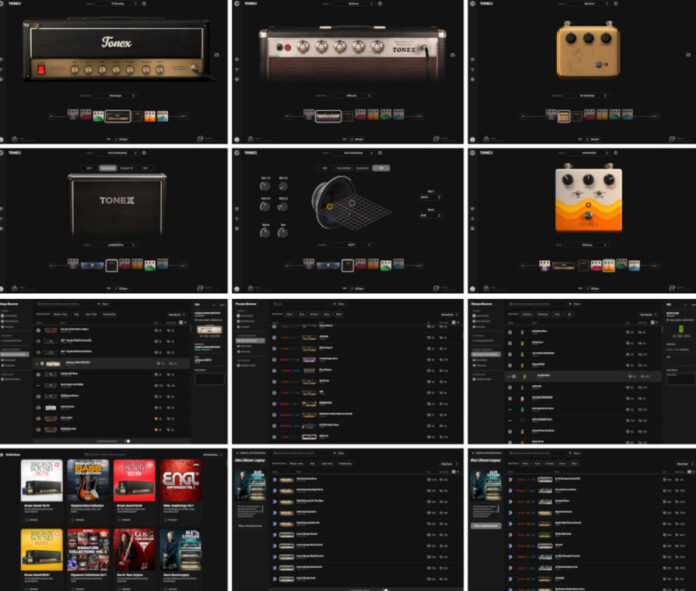This screenshot has height=591, width=696.
Task: Open the second mic dropdown right of the speaker
Action: click(x=430, y=215)
